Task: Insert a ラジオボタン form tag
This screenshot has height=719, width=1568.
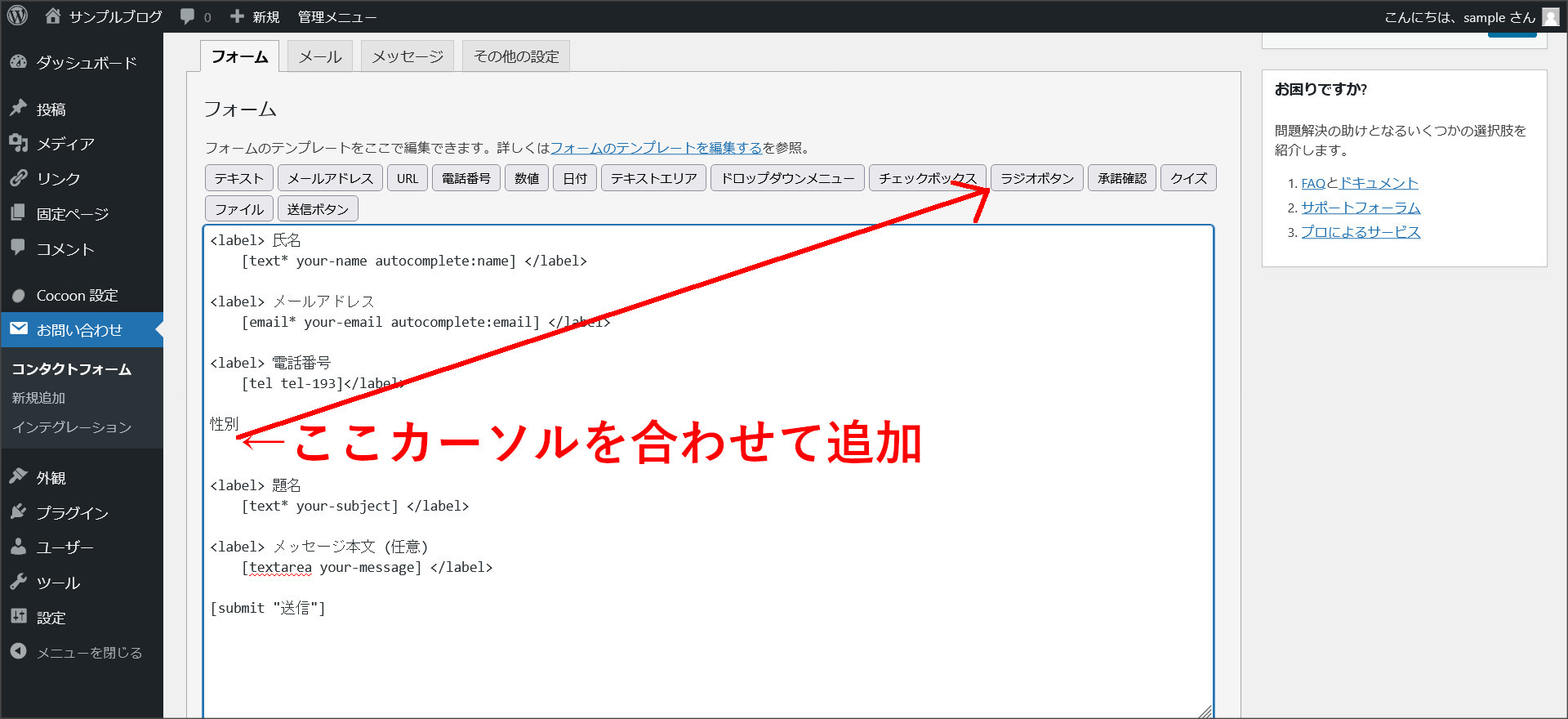Action: pyautogui.click(x=1036, y=178)
